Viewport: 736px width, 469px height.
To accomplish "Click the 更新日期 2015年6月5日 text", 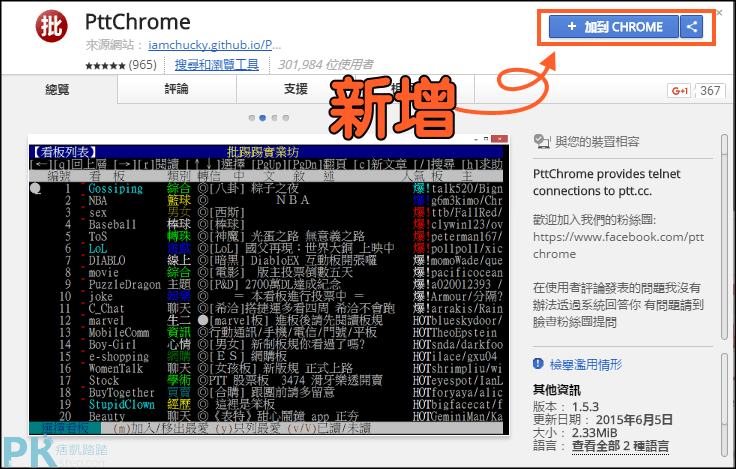I will [x=603, y=420].
